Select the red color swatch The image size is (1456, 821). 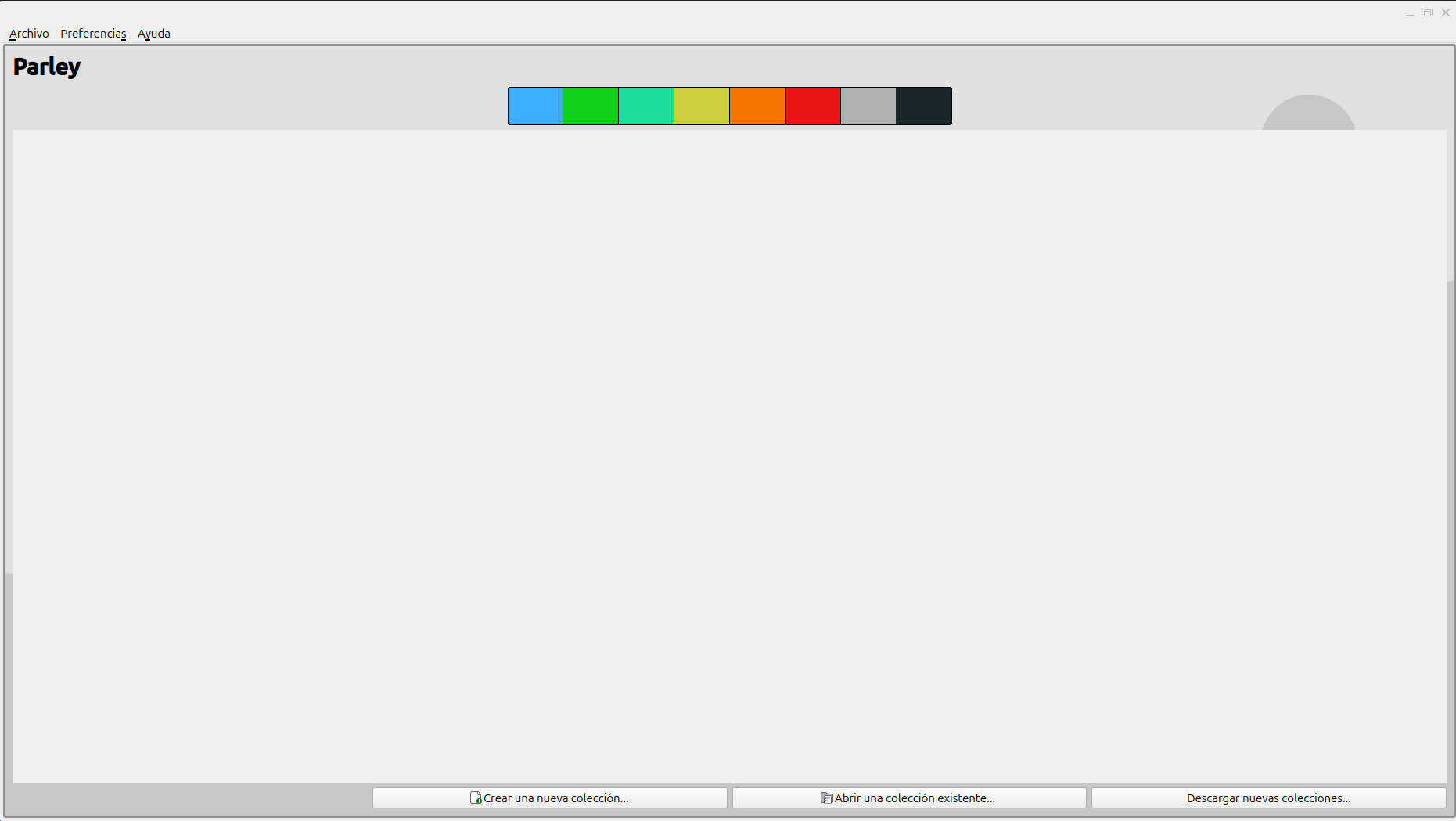point(813,106)
